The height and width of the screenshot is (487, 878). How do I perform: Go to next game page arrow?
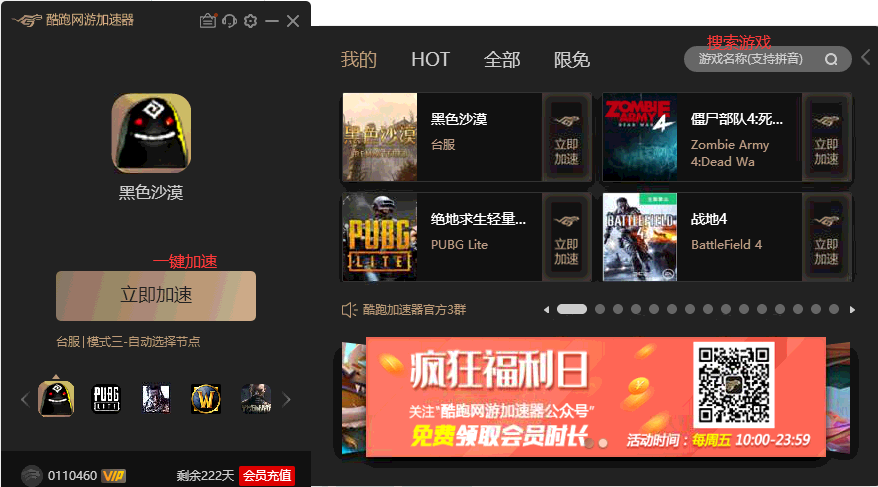coord(852,310)
